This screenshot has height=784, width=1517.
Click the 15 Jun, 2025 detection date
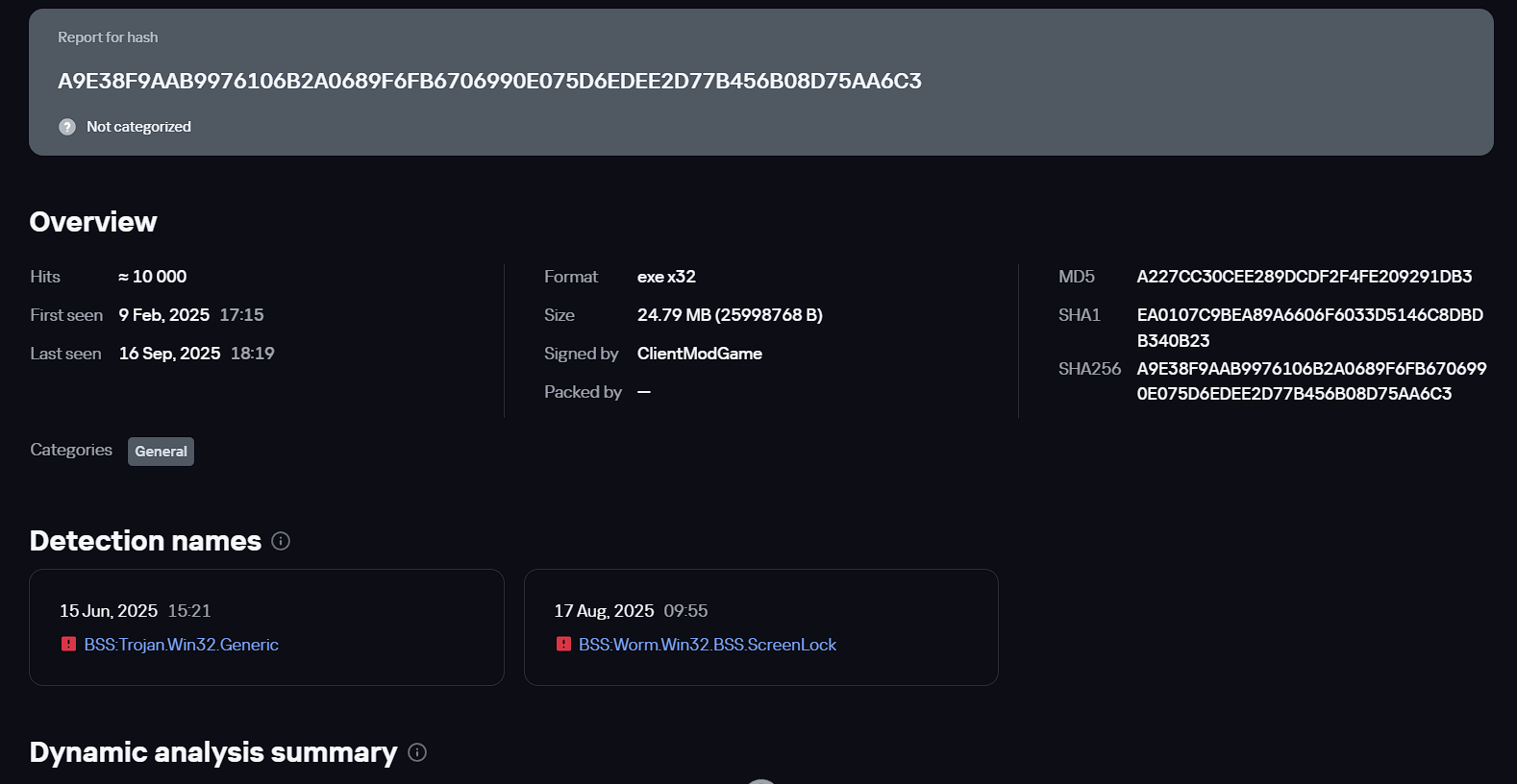[x=109, y=611]
